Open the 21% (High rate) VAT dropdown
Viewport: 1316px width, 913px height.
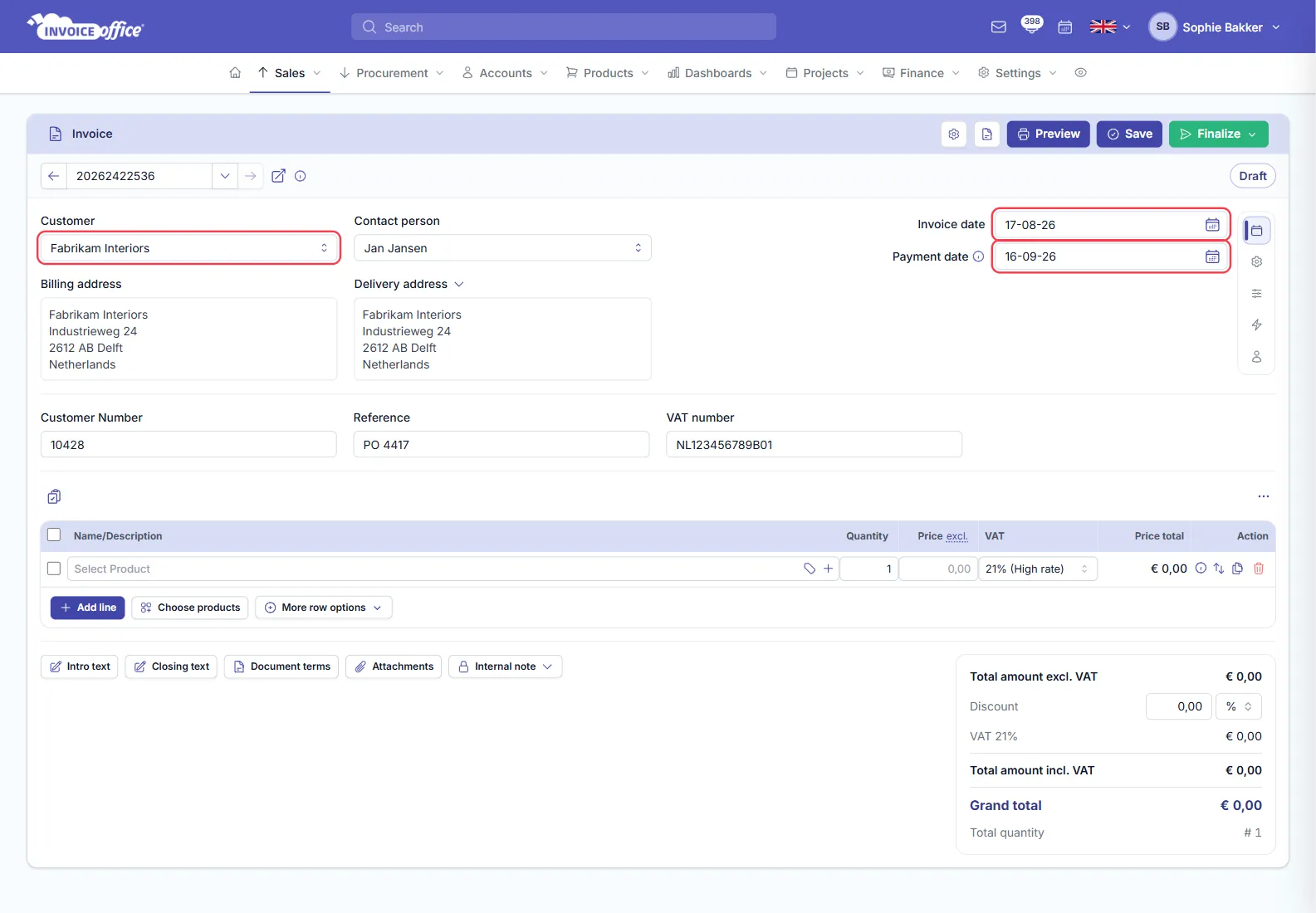1038,569
